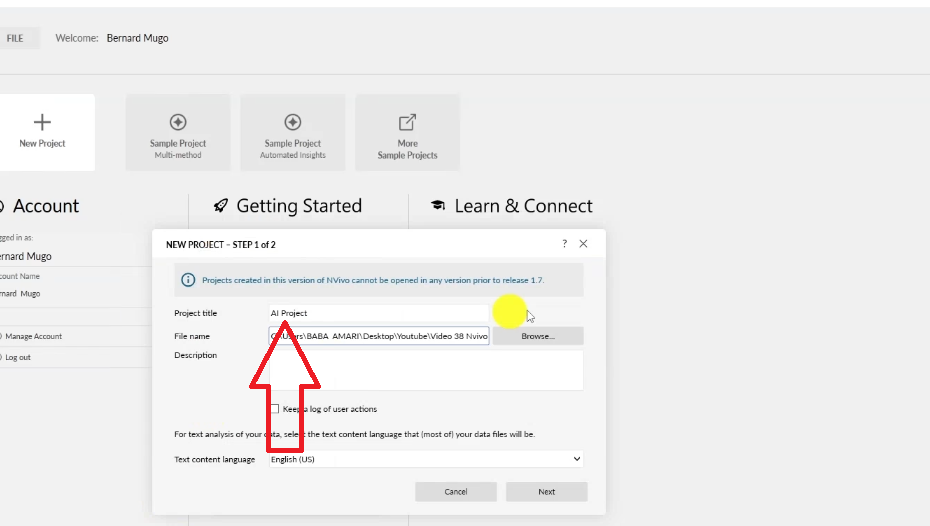Click the New Project plus icon
Viewport: 930px width, 526px height.
pyautogui.click(x=42, y=122)
